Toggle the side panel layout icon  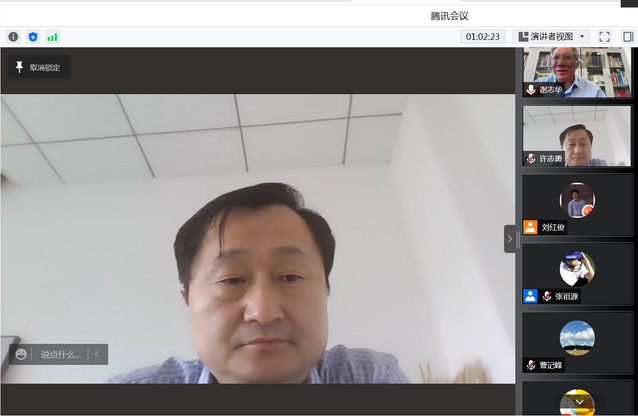(x=628, y=37)
